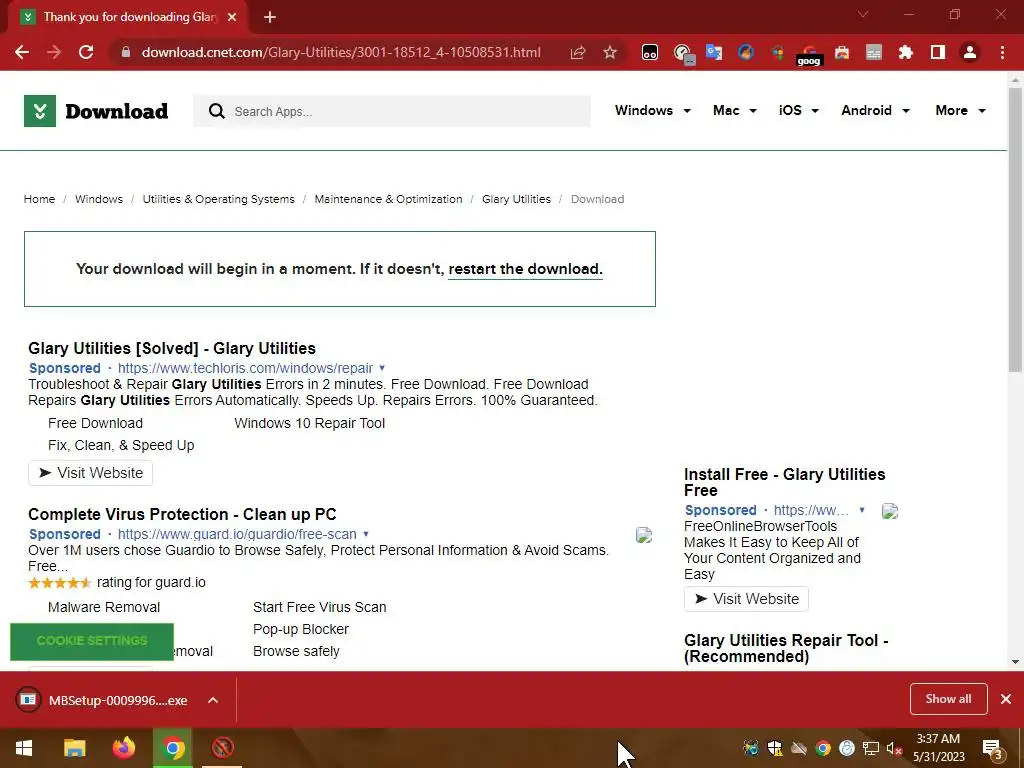Launch Firefox from the taskbar
The image size is (1024, 768).
pyautogui.click(x=123, y=748)
